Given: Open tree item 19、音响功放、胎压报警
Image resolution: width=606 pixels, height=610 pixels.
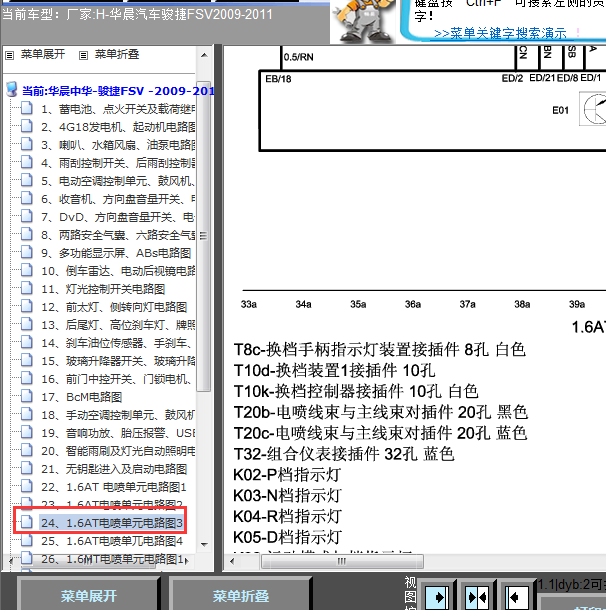Looking at the screenshot, I should [118, 433].
